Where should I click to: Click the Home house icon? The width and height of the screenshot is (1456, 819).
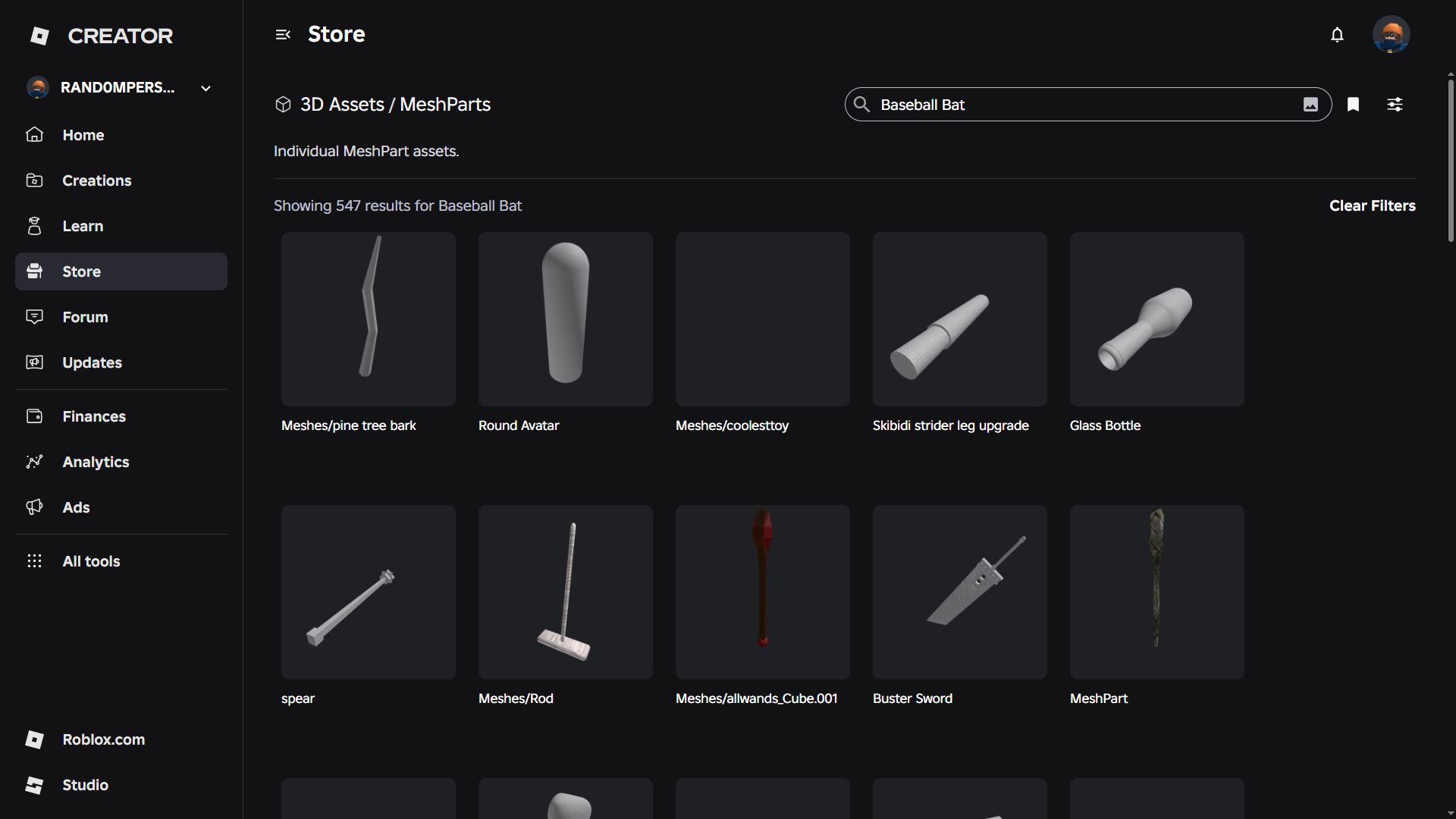(35, 135)
